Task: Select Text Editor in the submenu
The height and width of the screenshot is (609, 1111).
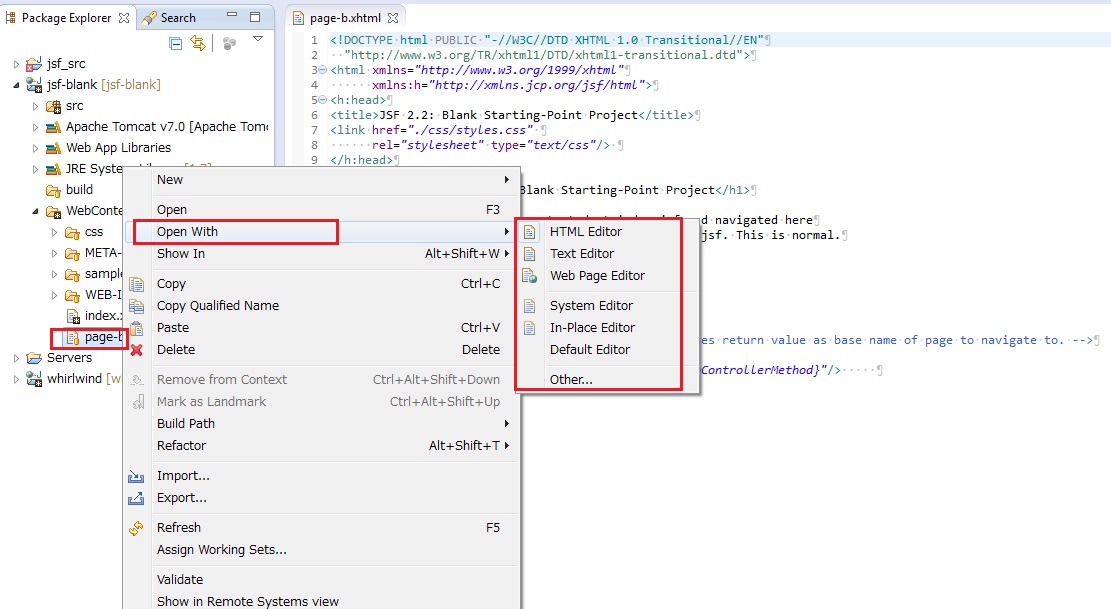Action: (x=581, y=254)
